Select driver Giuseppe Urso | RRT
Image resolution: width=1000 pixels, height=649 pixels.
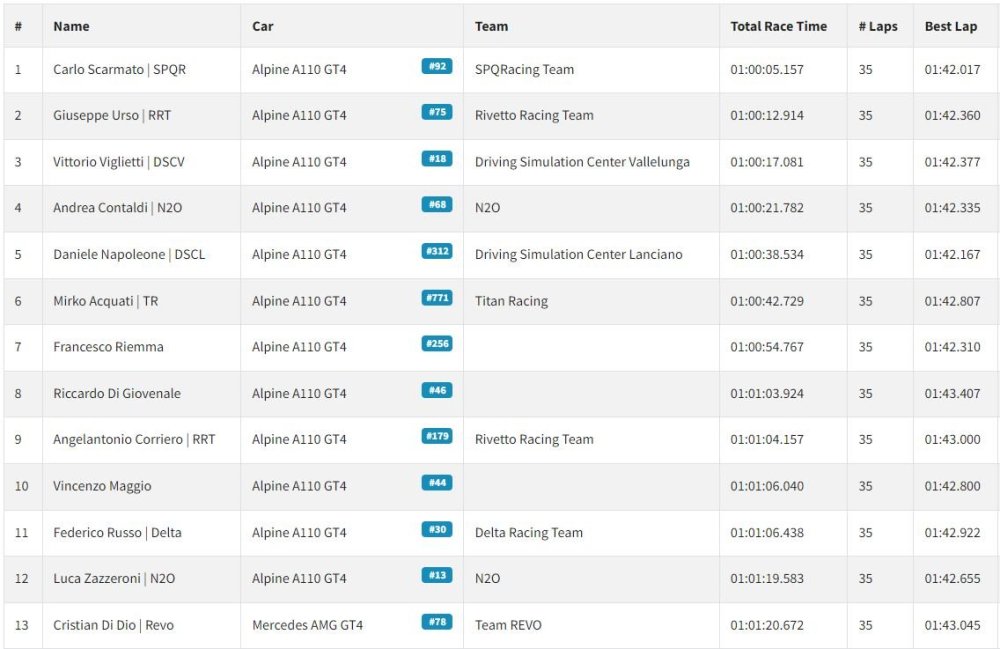tap(112, 115)
